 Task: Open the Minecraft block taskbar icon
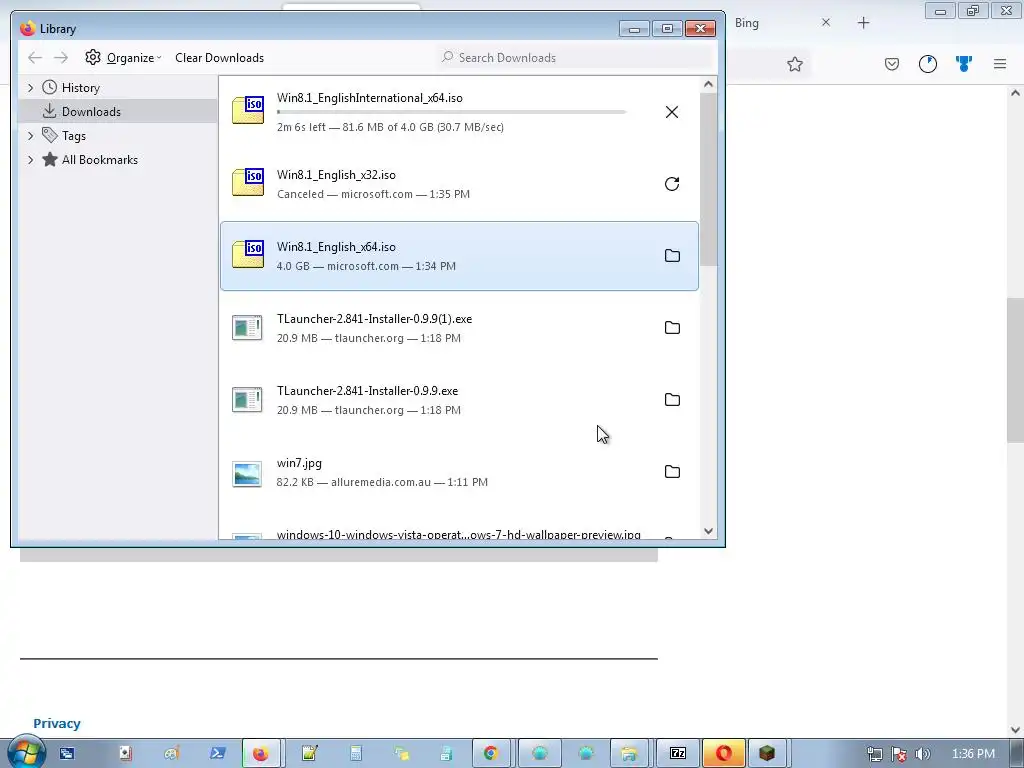point(767,754)
